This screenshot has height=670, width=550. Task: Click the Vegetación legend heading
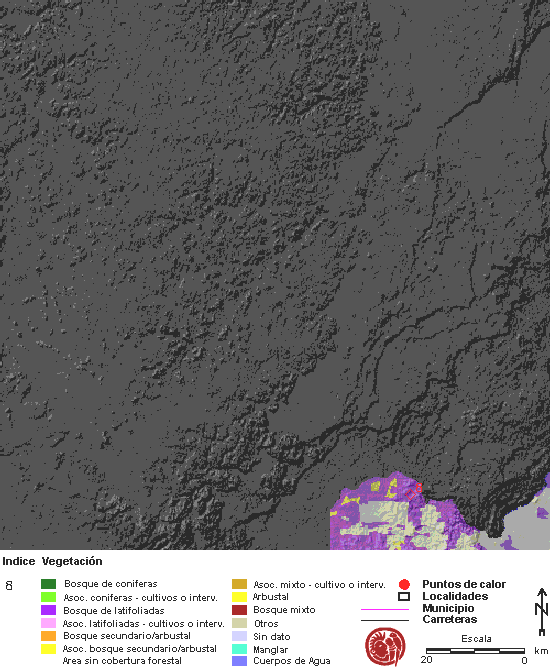pyautogui.click(x=72, y=561)
